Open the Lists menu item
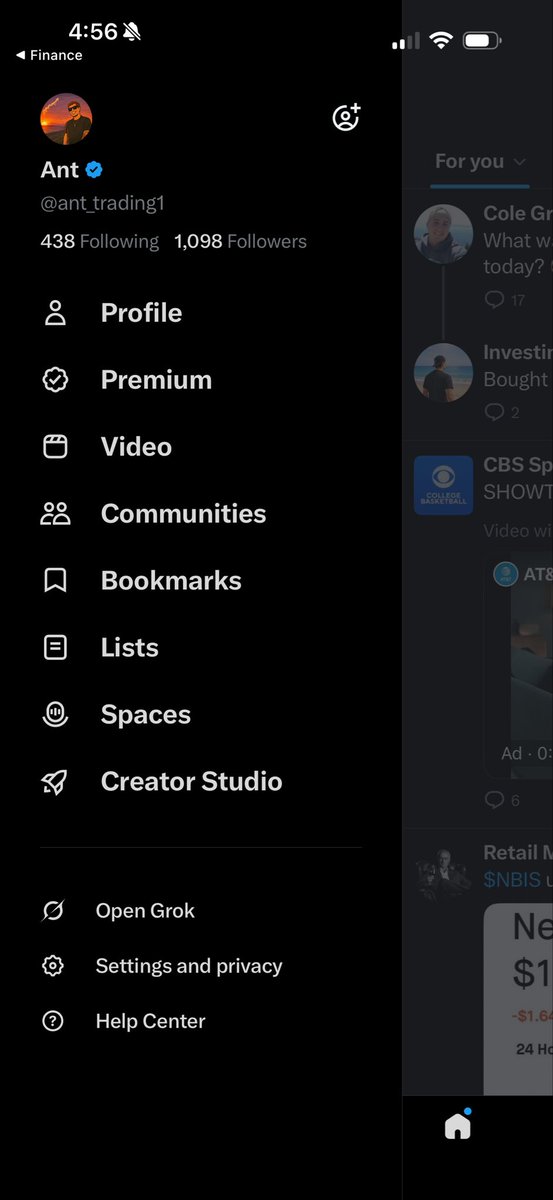The height and width of the screenshot is (1200, 553). [x=129, y=648]
